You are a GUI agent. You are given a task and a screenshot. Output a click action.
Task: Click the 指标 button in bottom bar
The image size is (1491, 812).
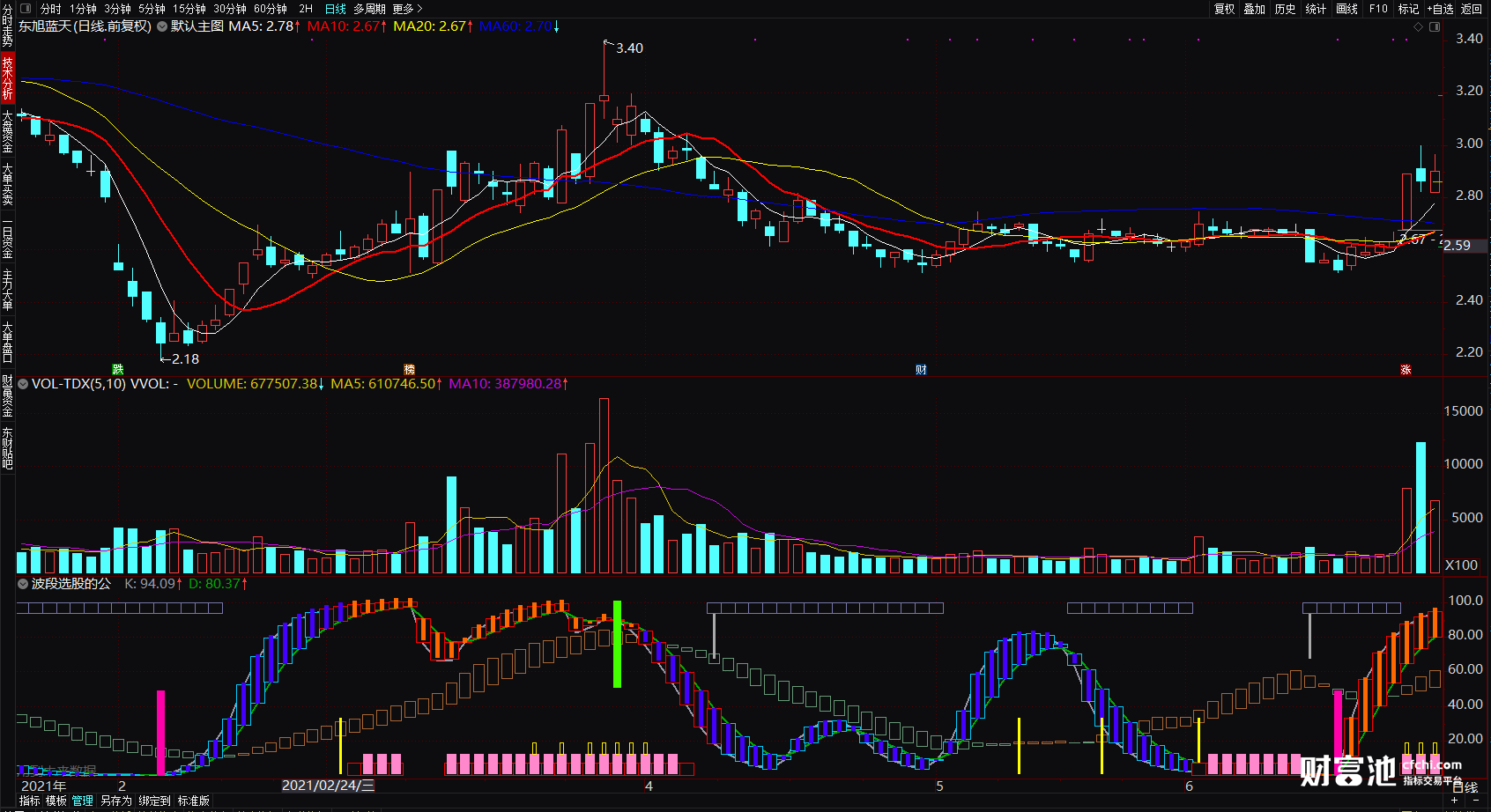(30, 801)
